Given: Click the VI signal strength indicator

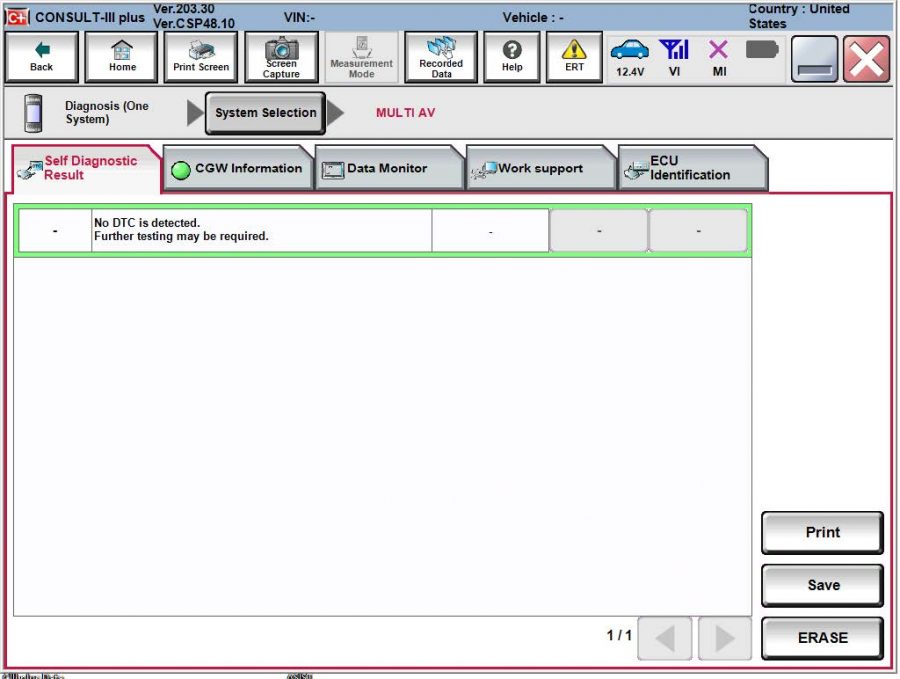Looking at the screenshot, I should click(674, 58).
